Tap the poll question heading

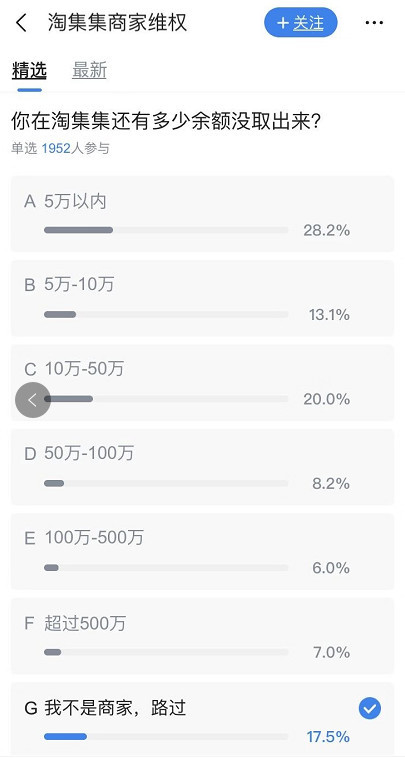(167, 122)
